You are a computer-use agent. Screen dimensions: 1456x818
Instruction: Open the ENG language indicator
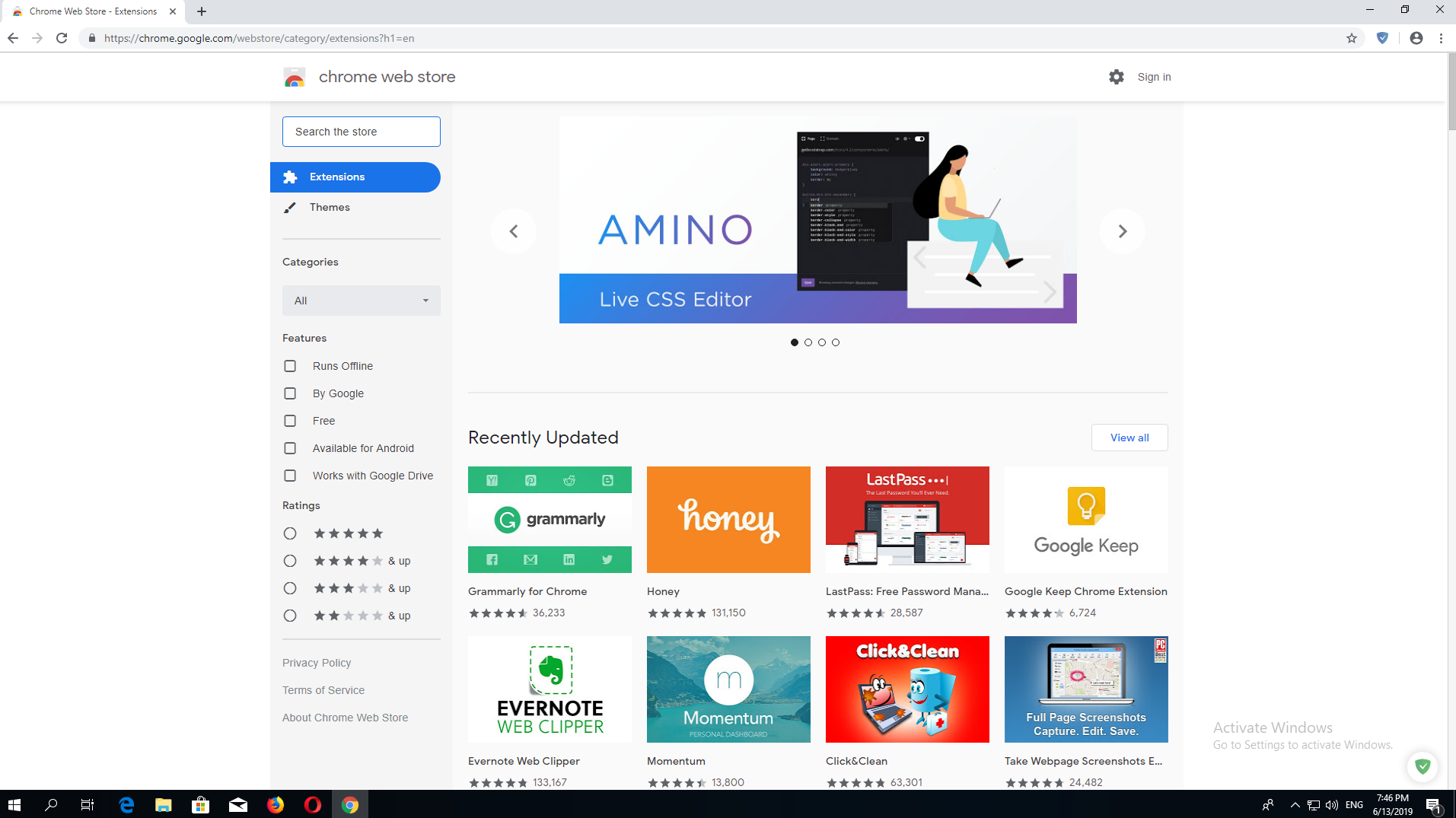1354,805
